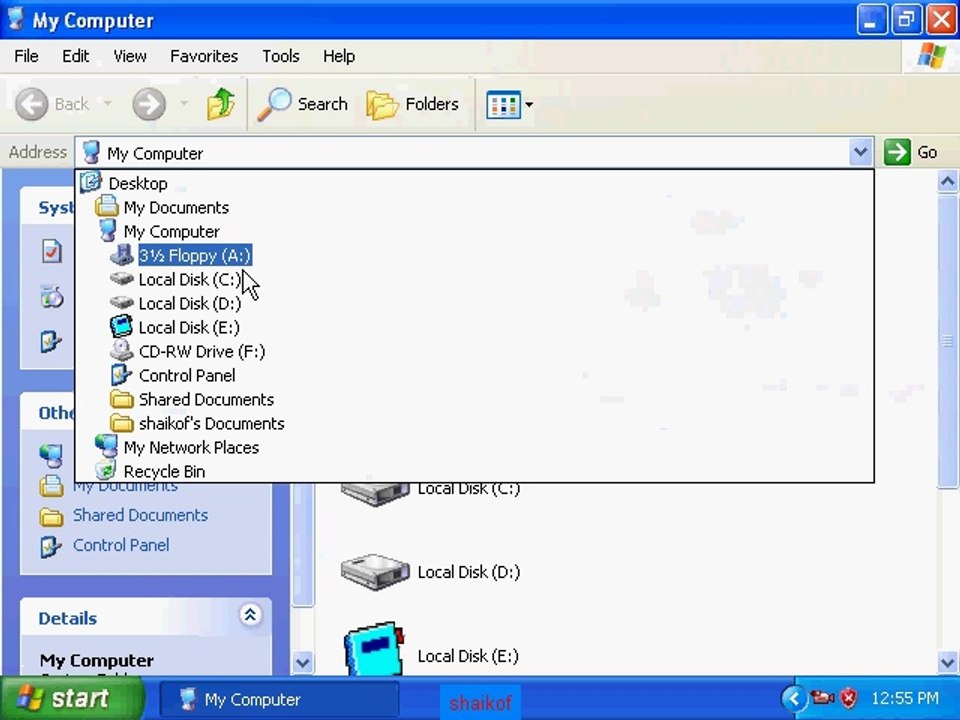
Task: Click main pane scroll down arrow
Action: pyautogui.click(x=947, y=662)
